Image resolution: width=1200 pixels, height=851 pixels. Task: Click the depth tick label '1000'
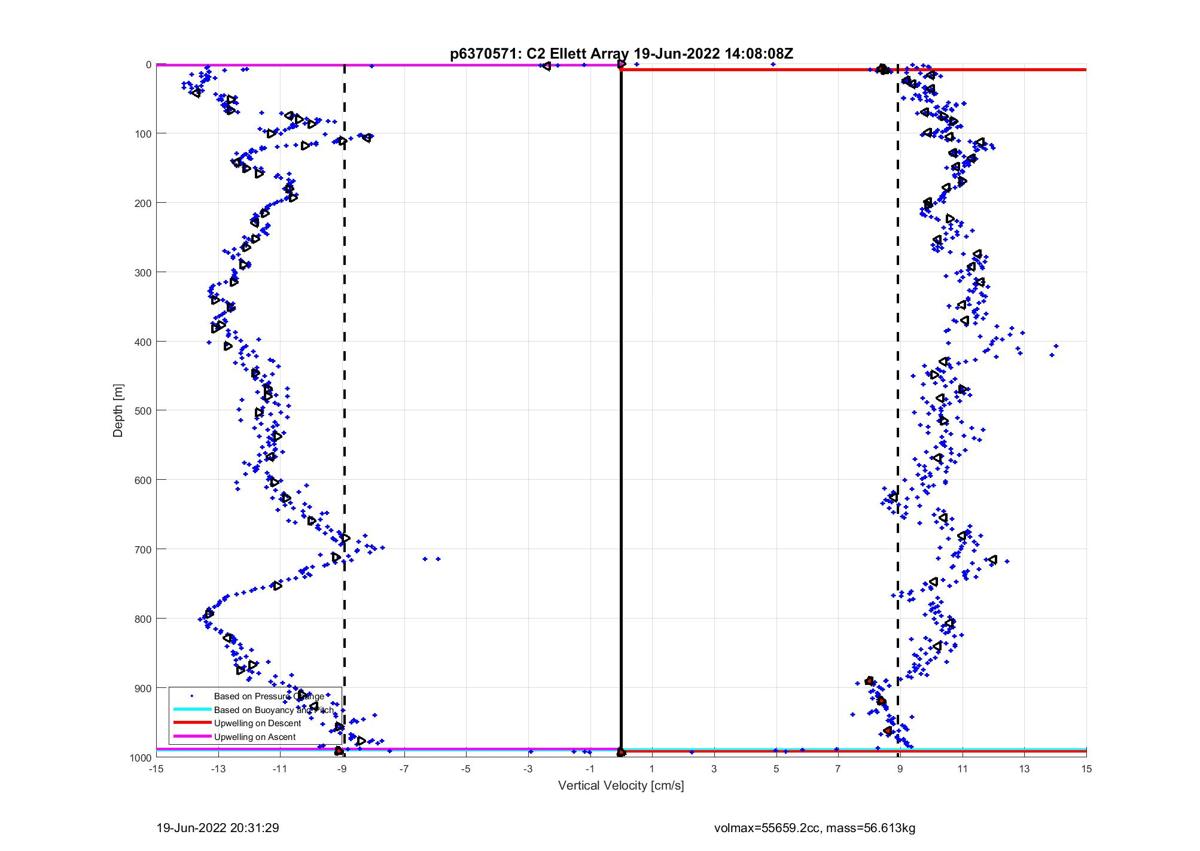139,757
